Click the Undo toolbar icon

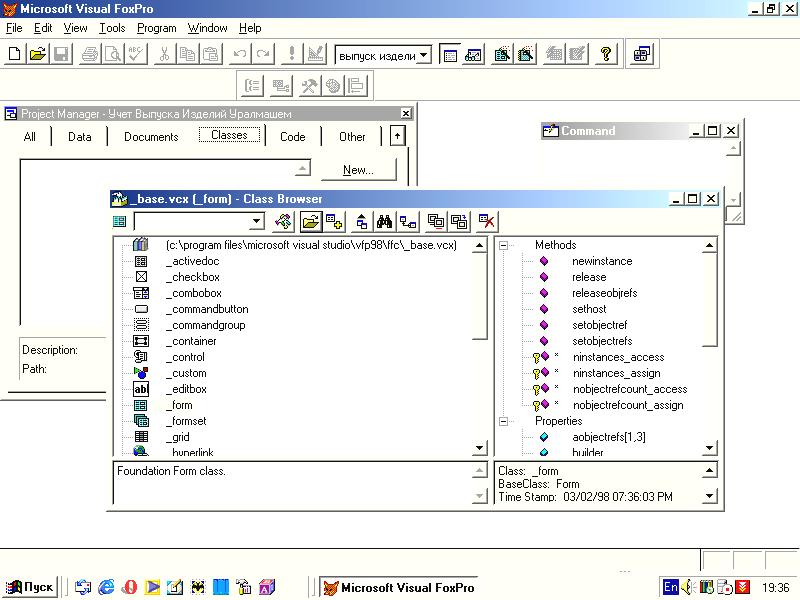click(240, 54)
